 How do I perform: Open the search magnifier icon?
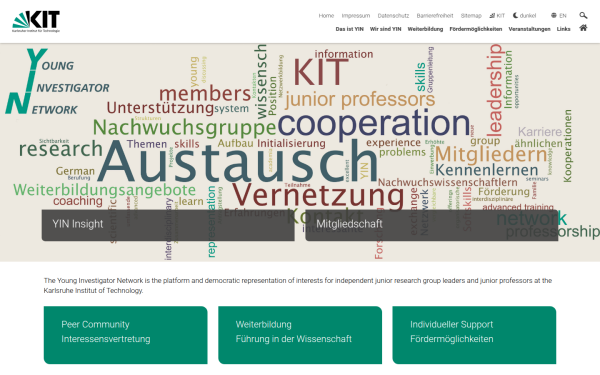(583, 15)
